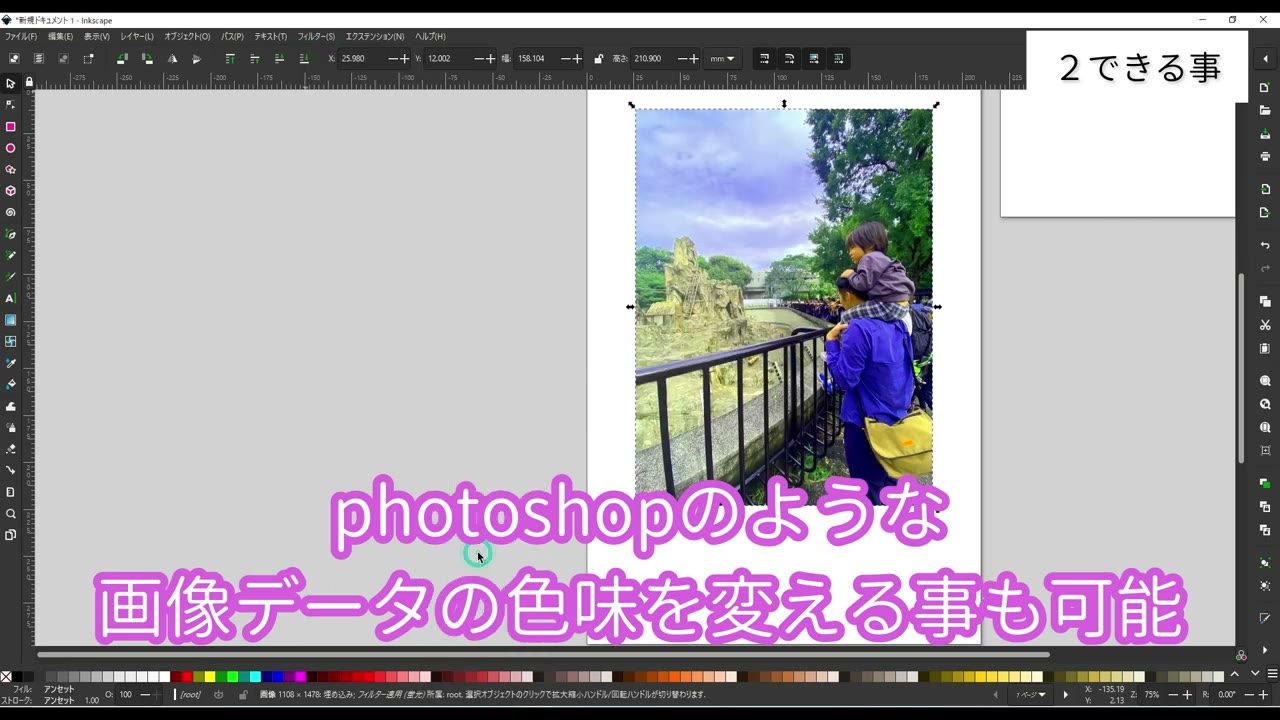This screenshot has width=1280, height=720.
Task: Select the Ellipse tool
Action: pyautogui.click(x=11, y=148)
